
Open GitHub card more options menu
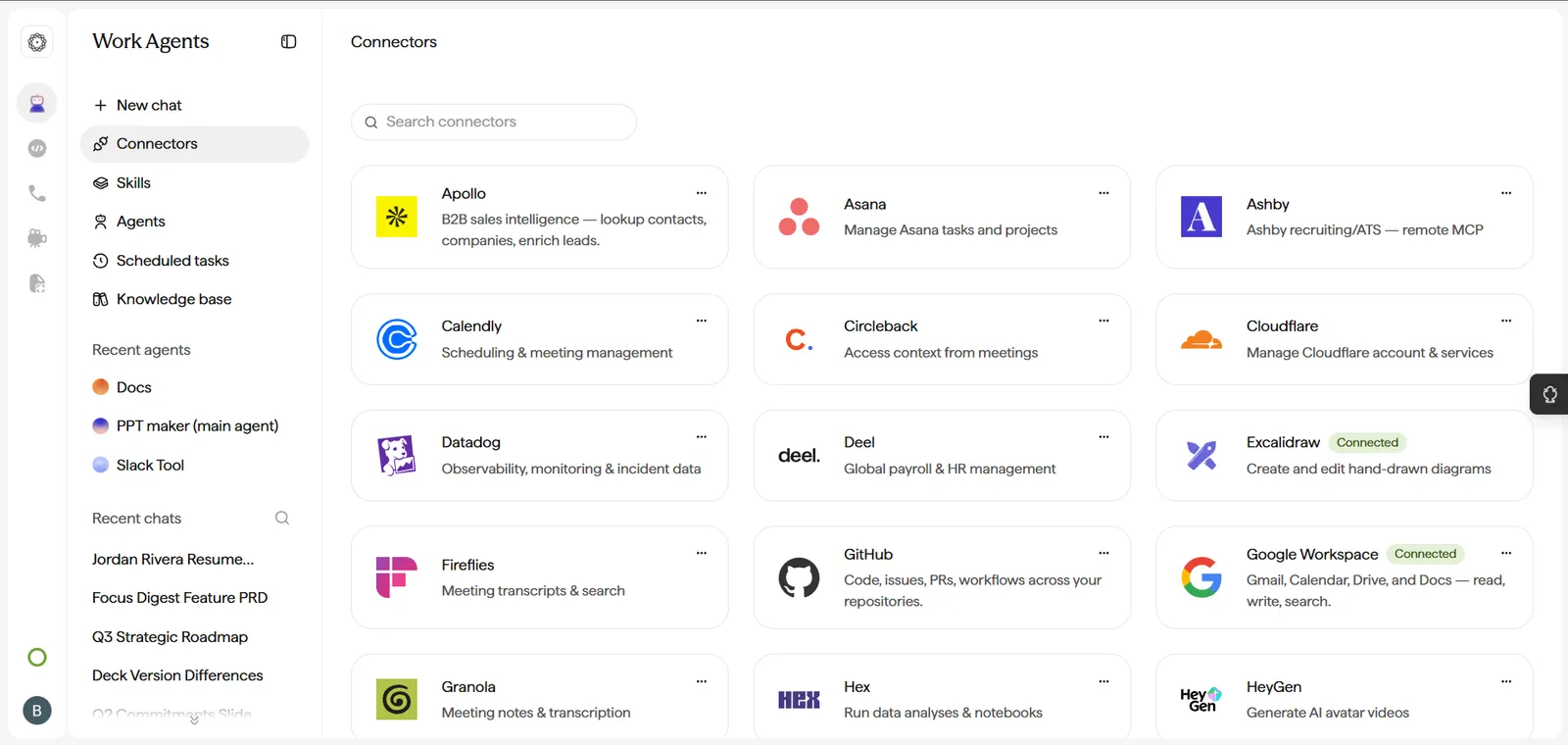(1104, 553)
